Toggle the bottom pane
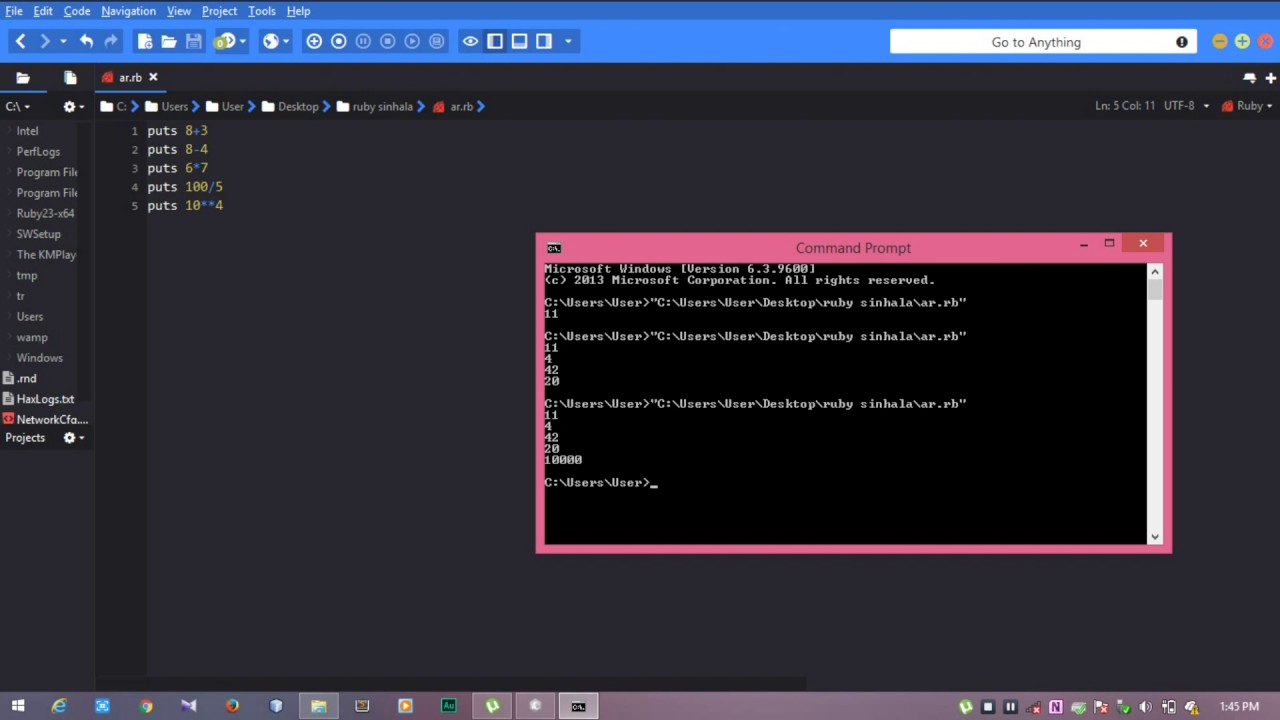The width and height of the screenshot is (1280, 720). 519,41
